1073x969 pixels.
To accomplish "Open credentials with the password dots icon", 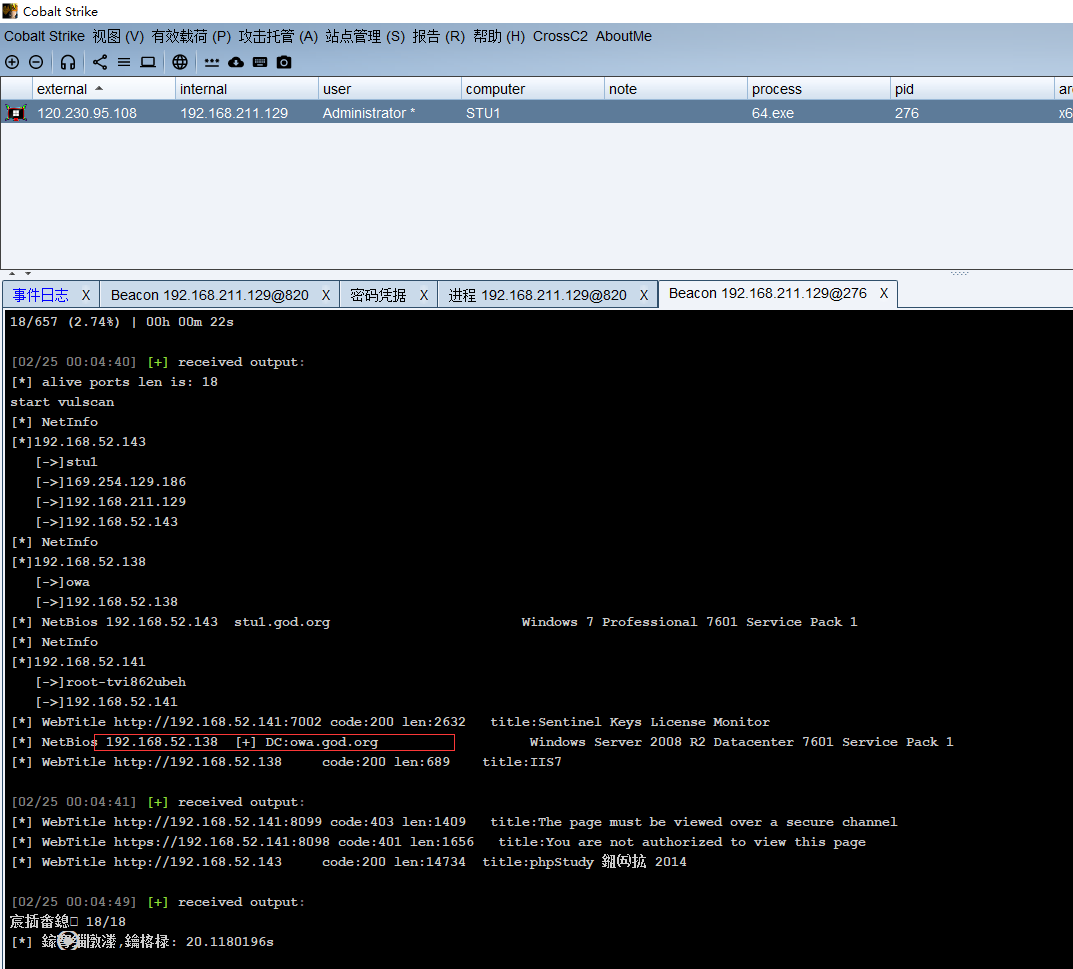I will click(x=212, y=62).
